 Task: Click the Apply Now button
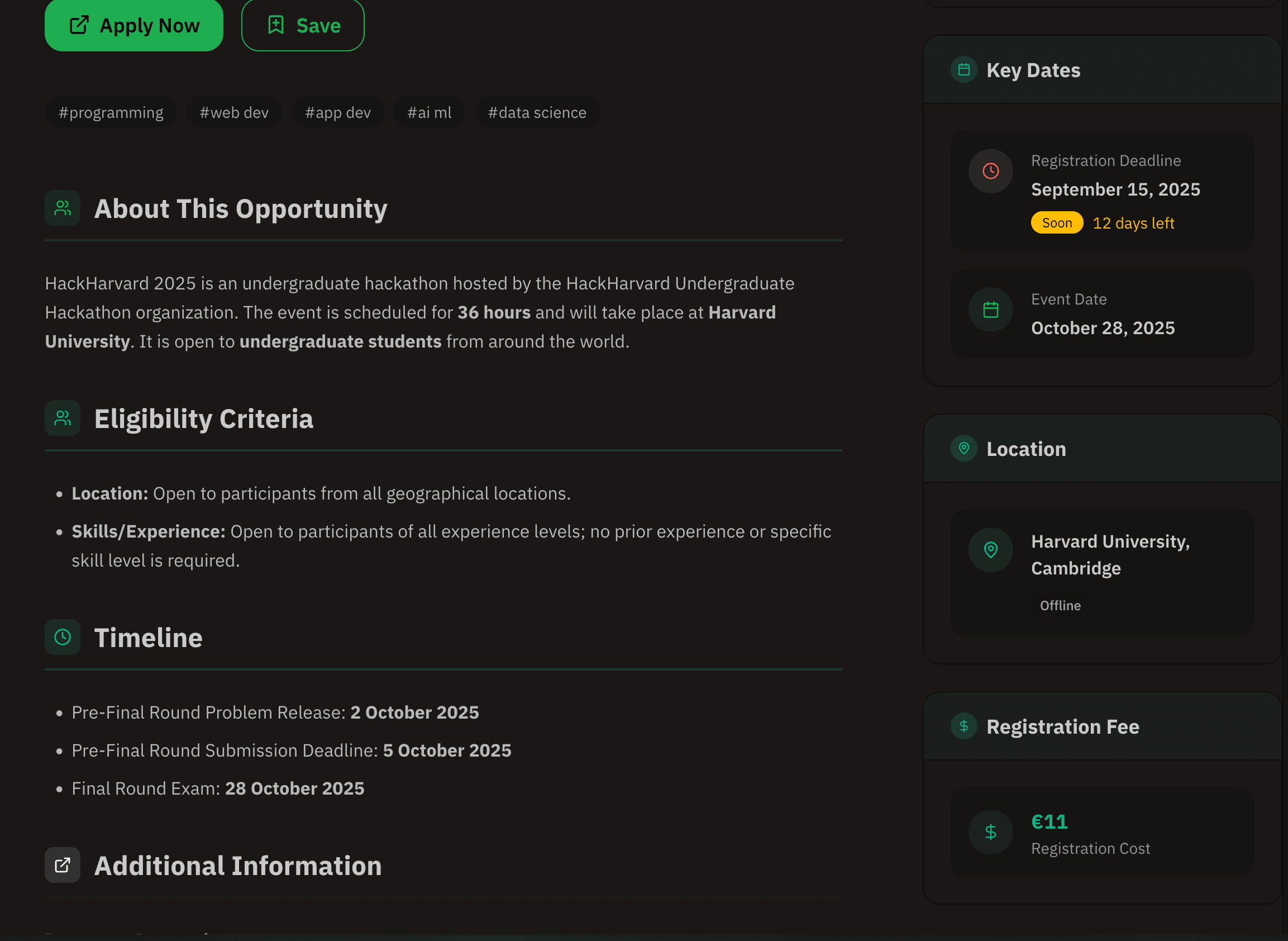click(134, 26)
